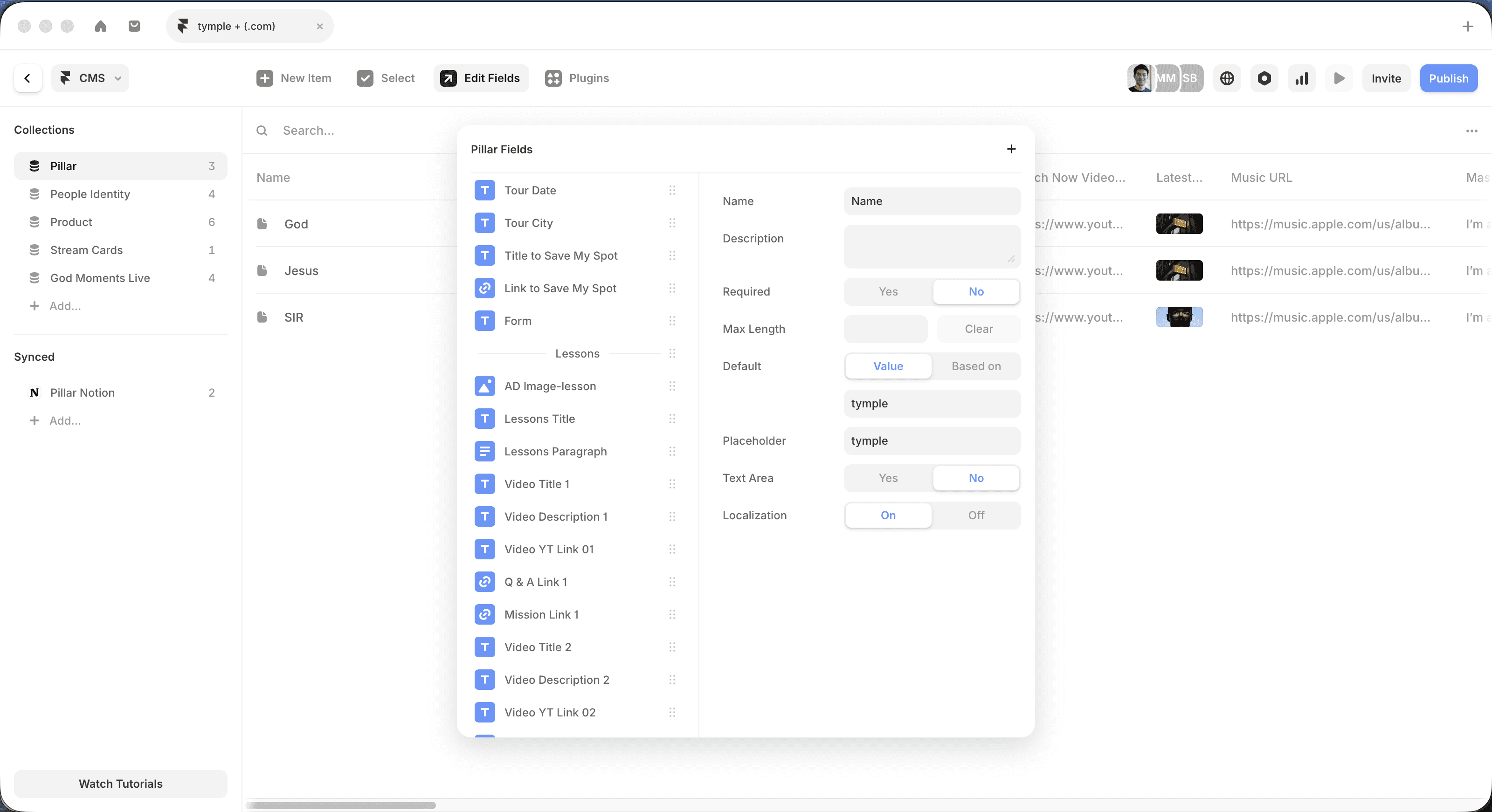Click Add... under Synced
1492x812 pixels.
(64, 420)
